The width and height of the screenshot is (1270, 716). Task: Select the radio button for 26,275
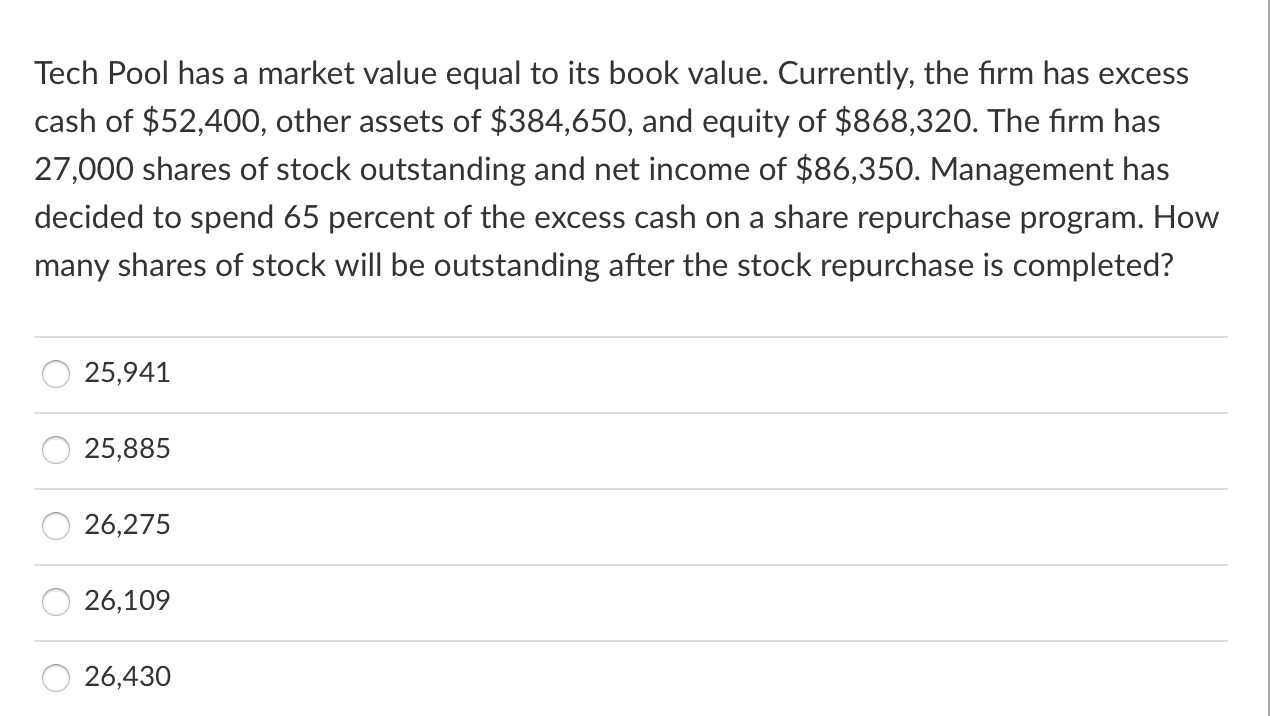[56, 527]
